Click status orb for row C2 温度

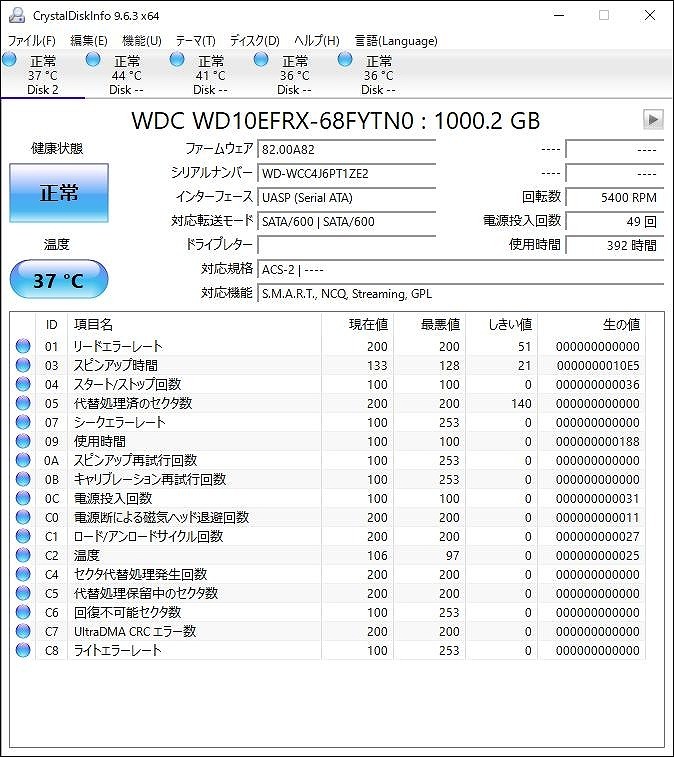23,555
